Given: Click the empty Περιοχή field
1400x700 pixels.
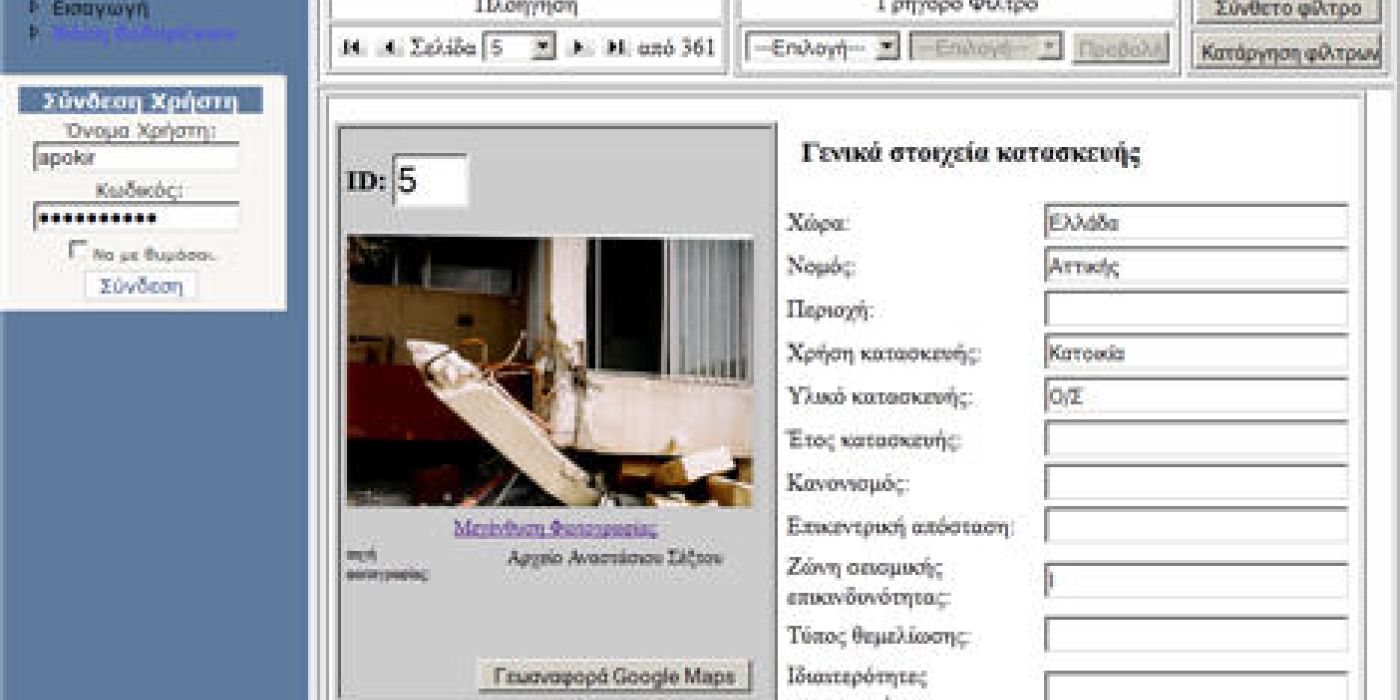Looking at the screenshot, I should click(x=1196, y=309).
